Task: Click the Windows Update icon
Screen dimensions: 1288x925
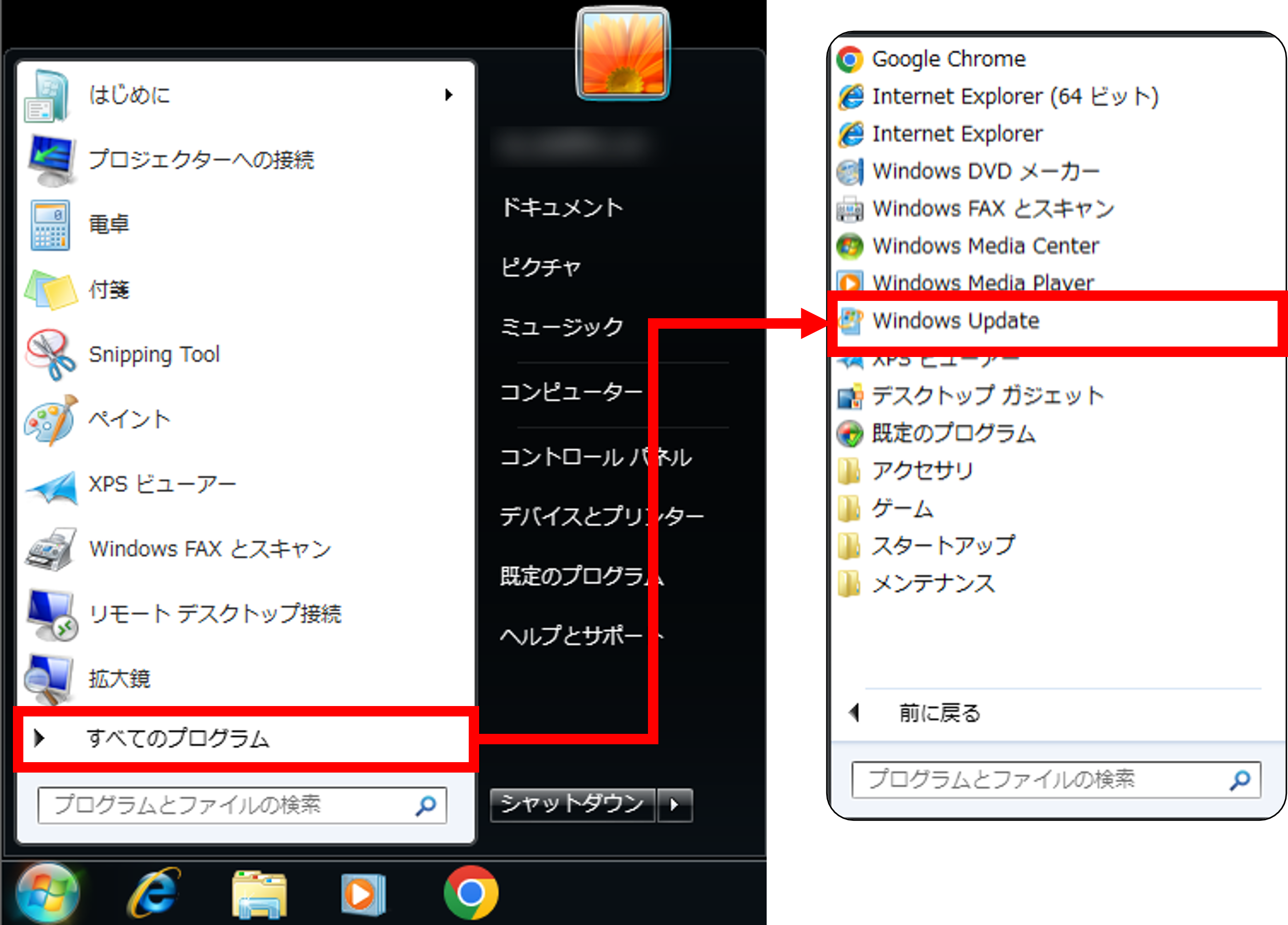Action: [x=851, y=321]
